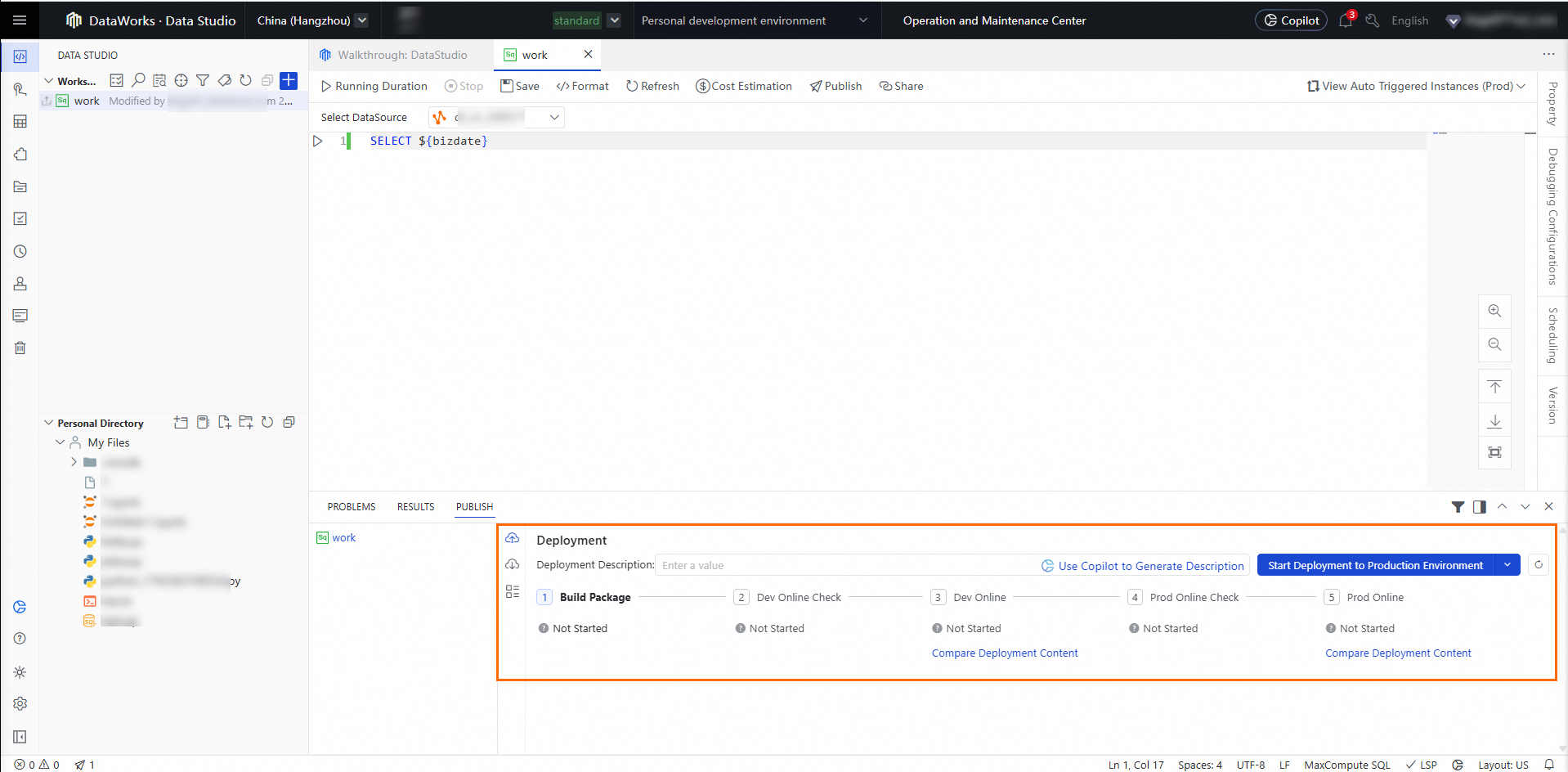Expand the Start Deployment dropdown arrow

point(1508,565)
